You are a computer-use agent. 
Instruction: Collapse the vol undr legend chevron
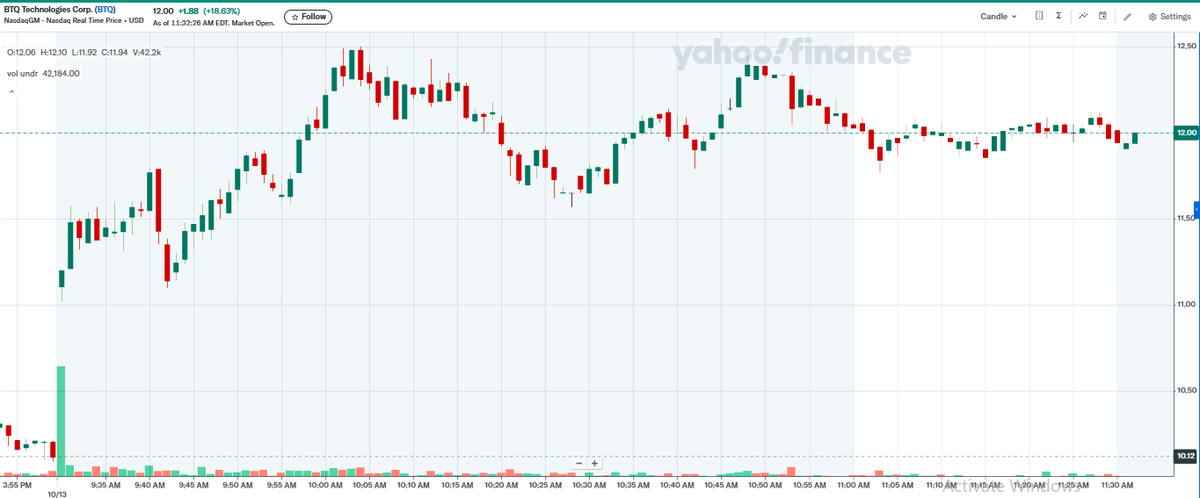pyautogui.click(x=12, y=91)
